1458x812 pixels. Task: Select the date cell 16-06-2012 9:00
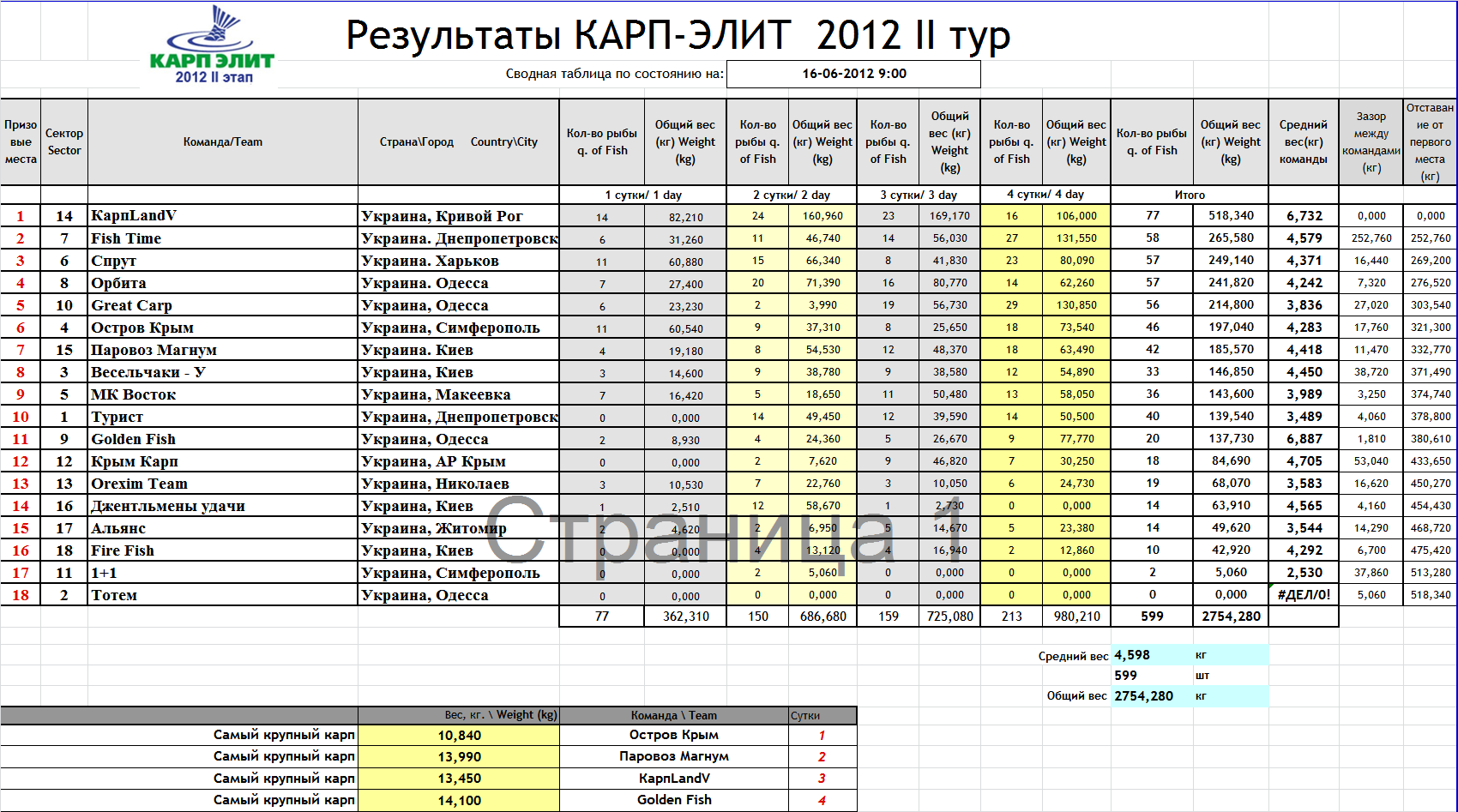(x=853, y=74)
